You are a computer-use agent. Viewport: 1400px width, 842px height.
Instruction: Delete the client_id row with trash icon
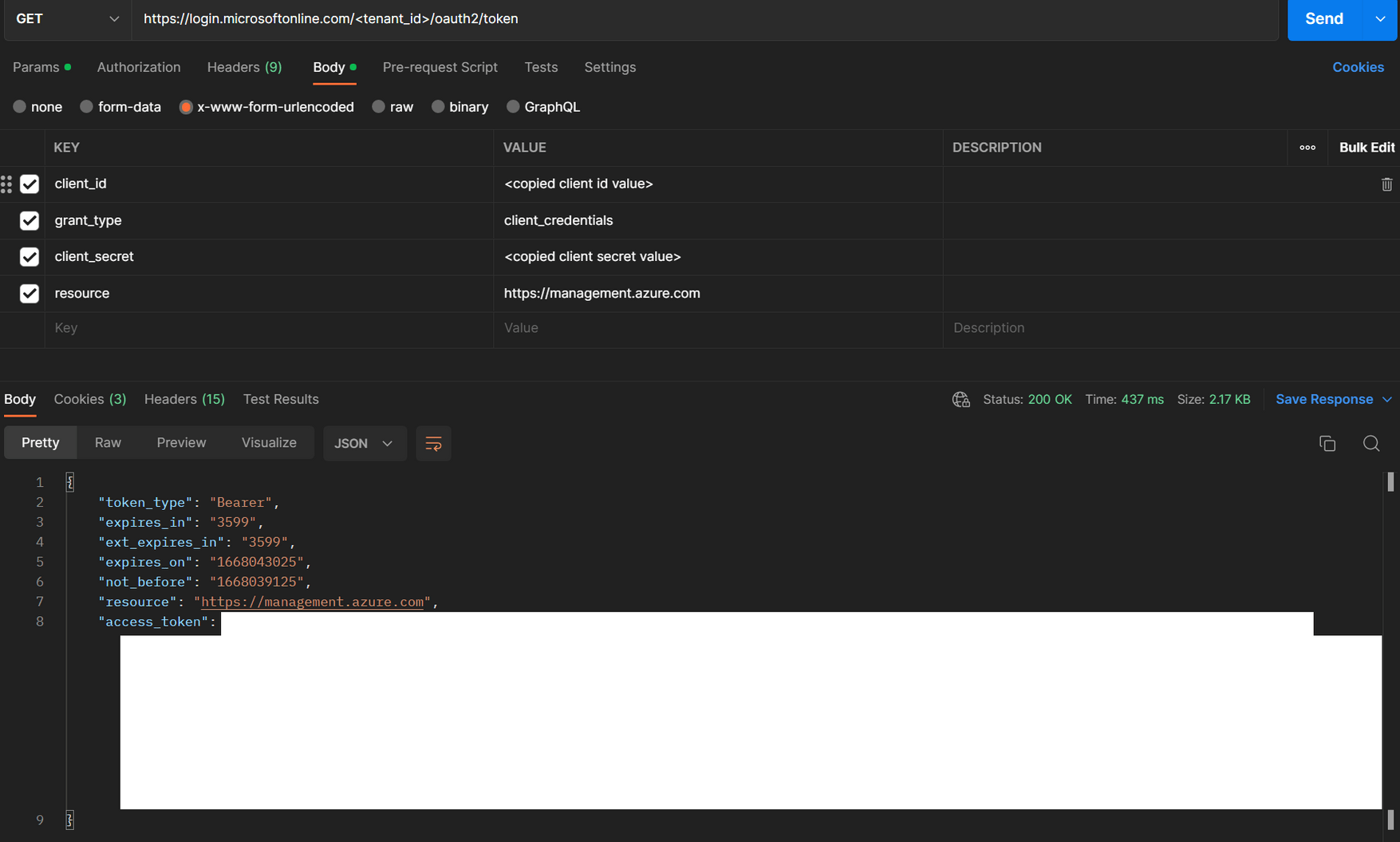[1386, 184]
